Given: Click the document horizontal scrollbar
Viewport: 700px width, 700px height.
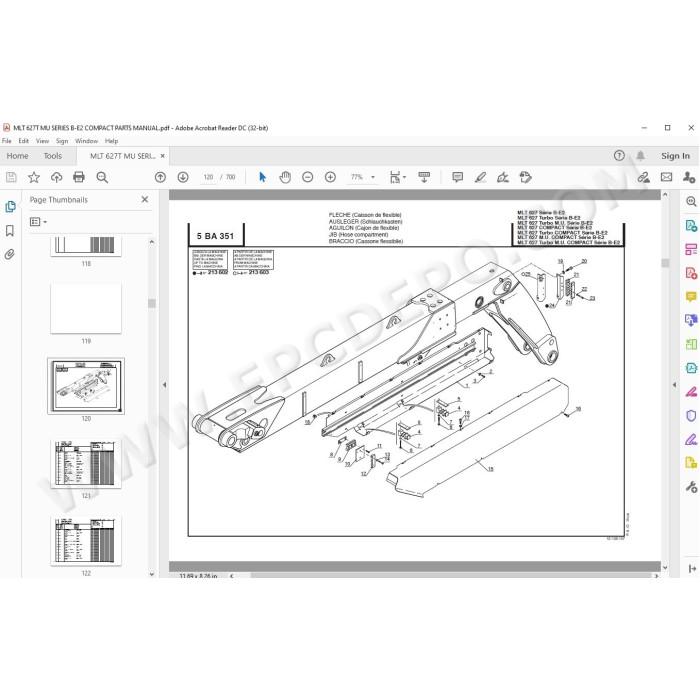Looking at the screenshot, I should (451, 575).
